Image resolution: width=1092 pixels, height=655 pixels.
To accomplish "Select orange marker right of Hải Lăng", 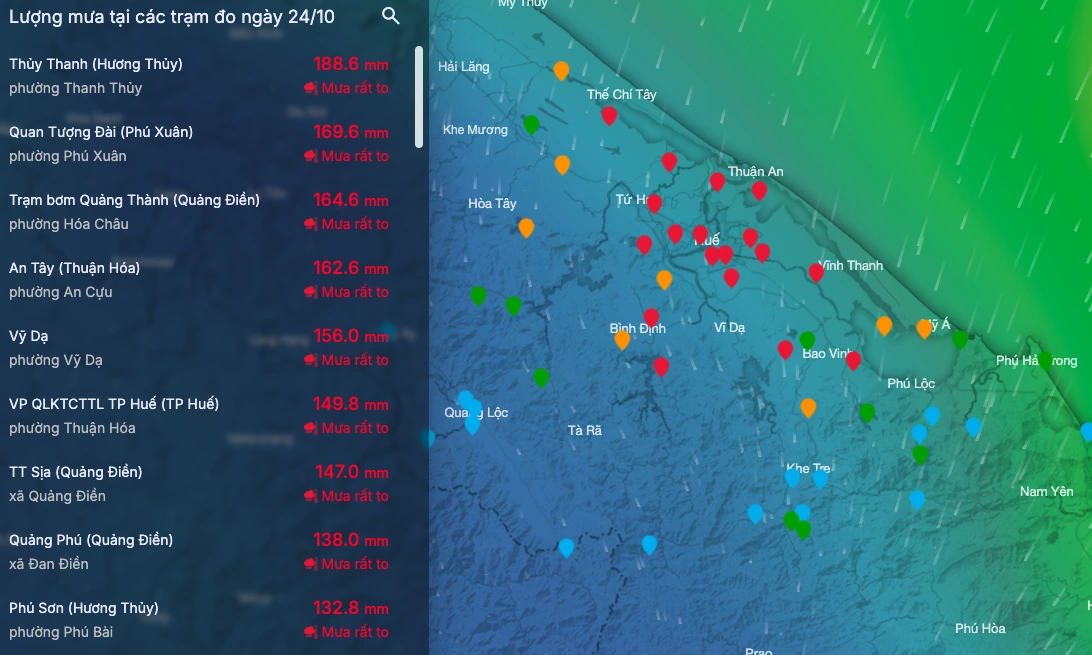I will (x=561, y=70).
